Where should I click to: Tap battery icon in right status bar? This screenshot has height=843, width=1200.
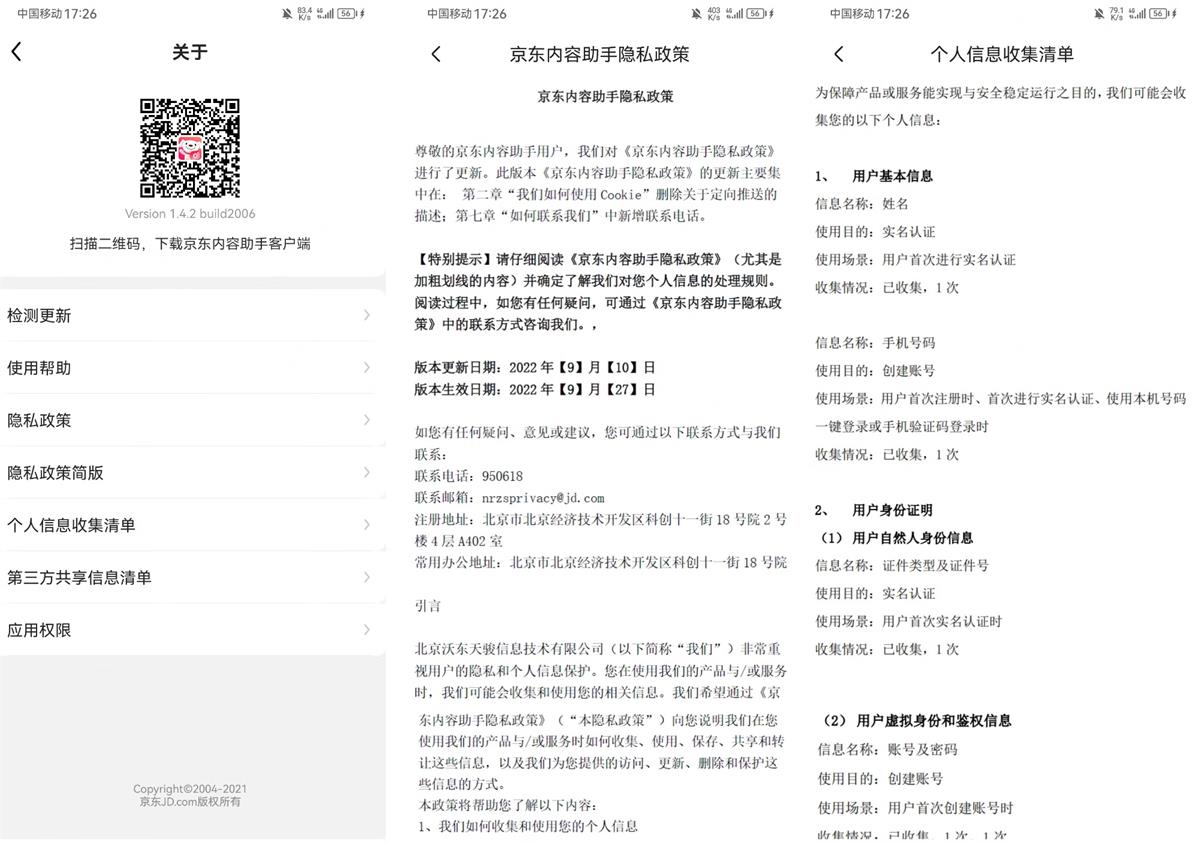point(1158,14)
